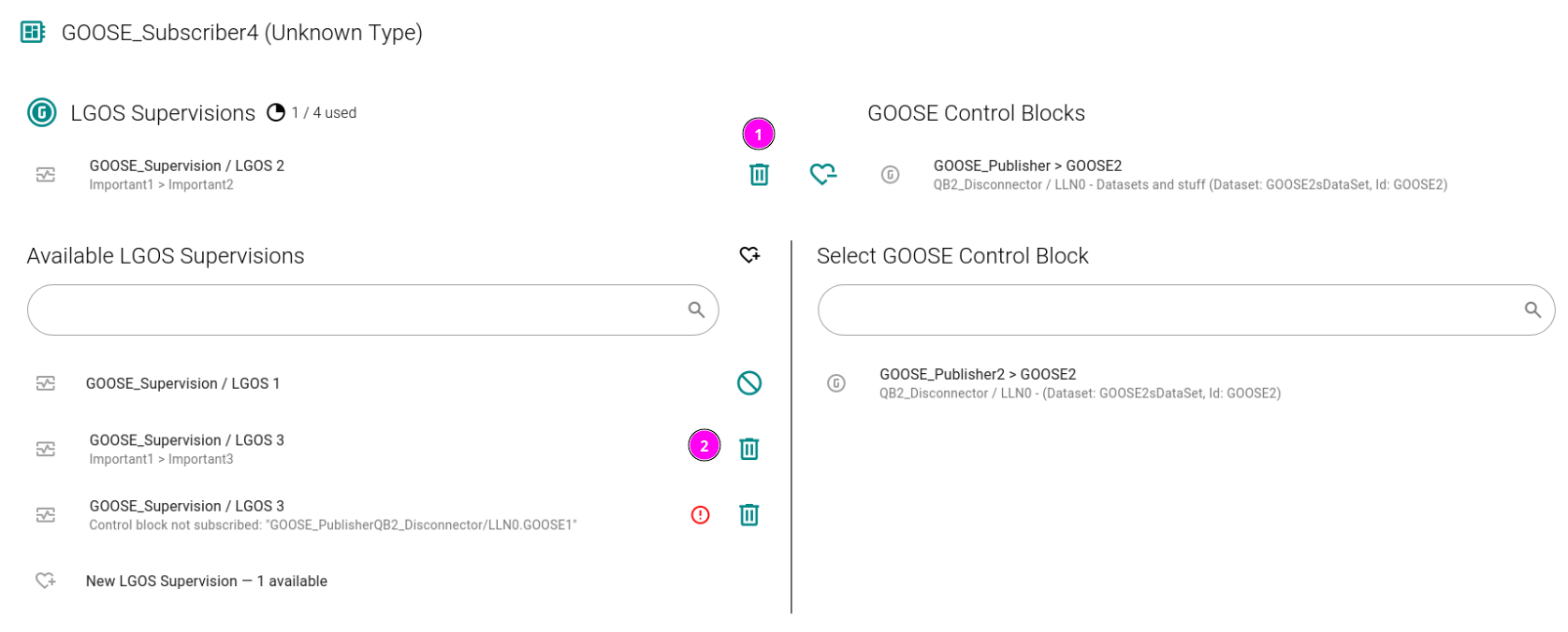Click the supervision icon on the not-subscribed LGOS 3 row
Image resolution: width=1568 pixels, height=632 pixels.
(46, 515)
